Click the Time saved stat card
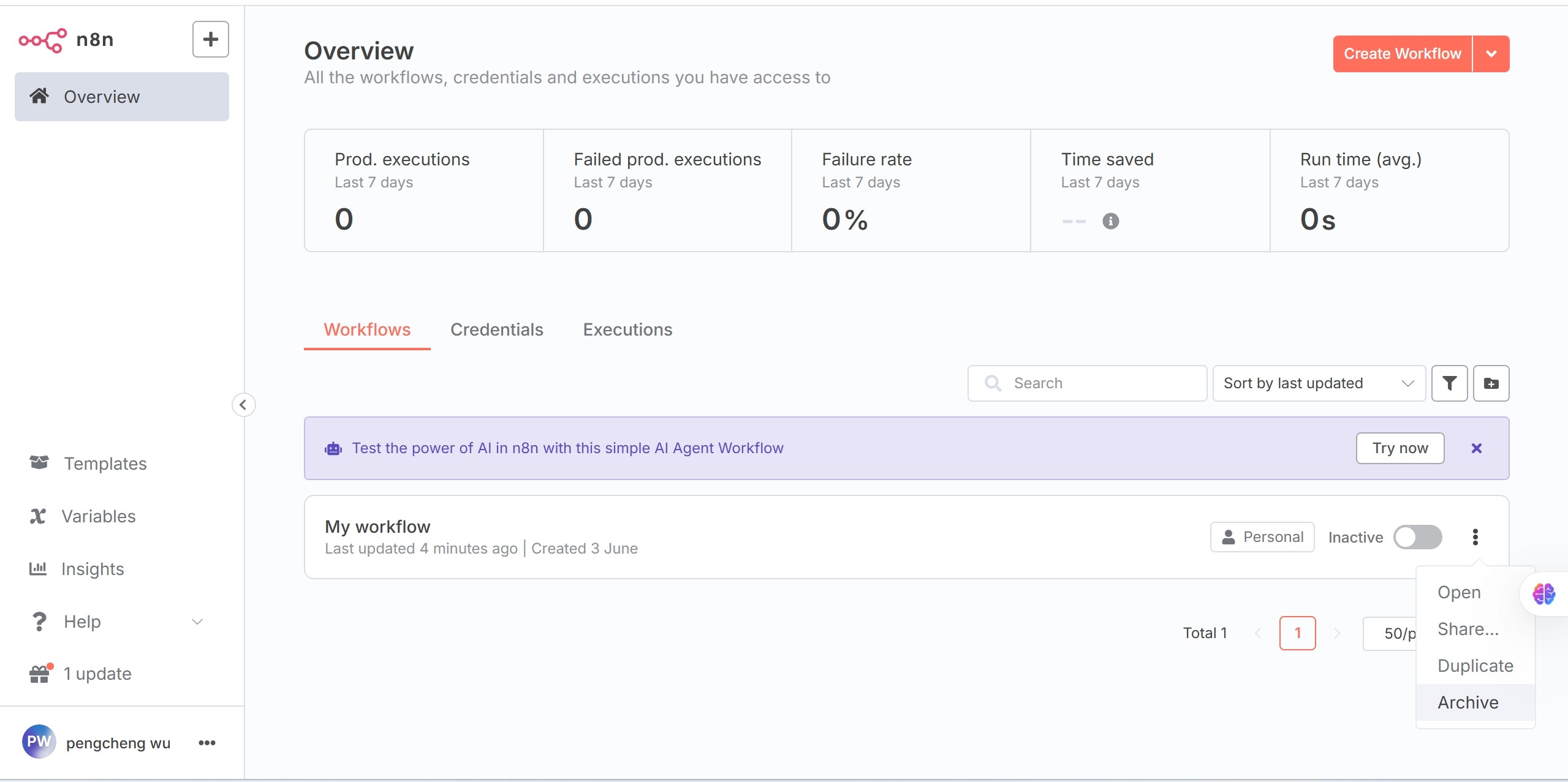Image resolution: width=1568 pixels, height=782 pixels. coord(1150,190)
